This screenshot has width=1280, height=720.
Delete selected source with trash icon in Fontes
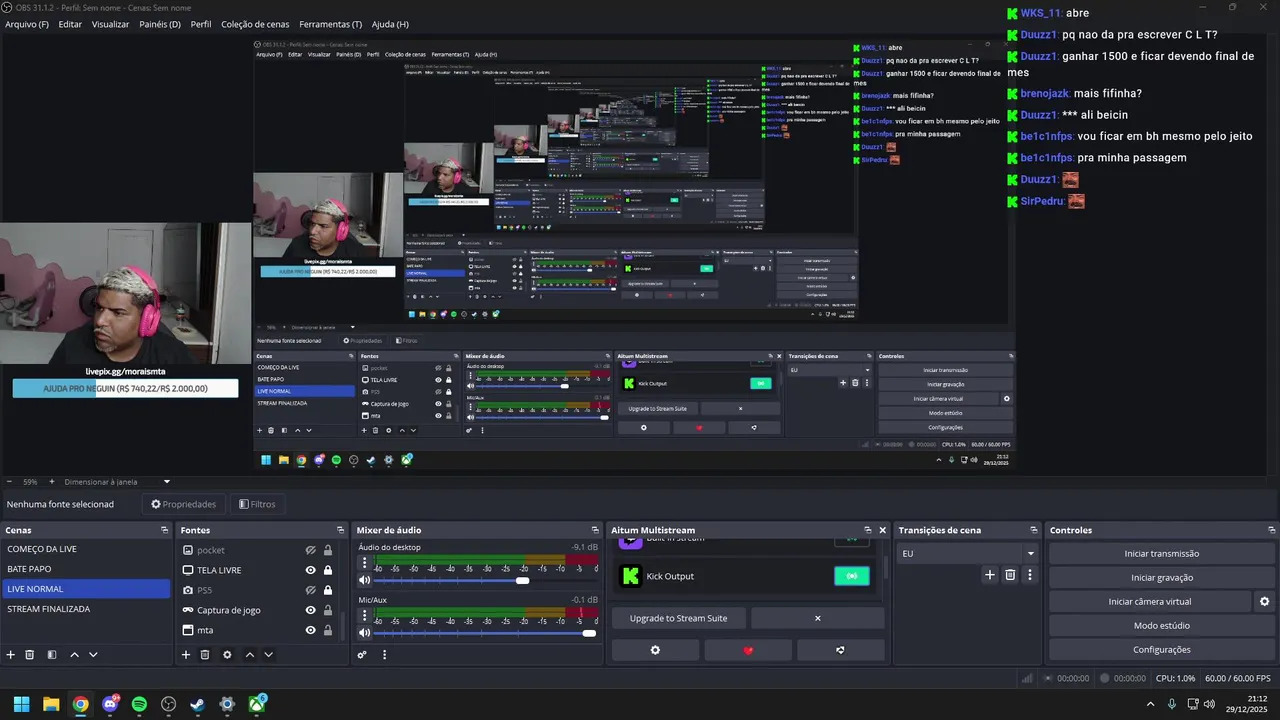pos(205,655)
